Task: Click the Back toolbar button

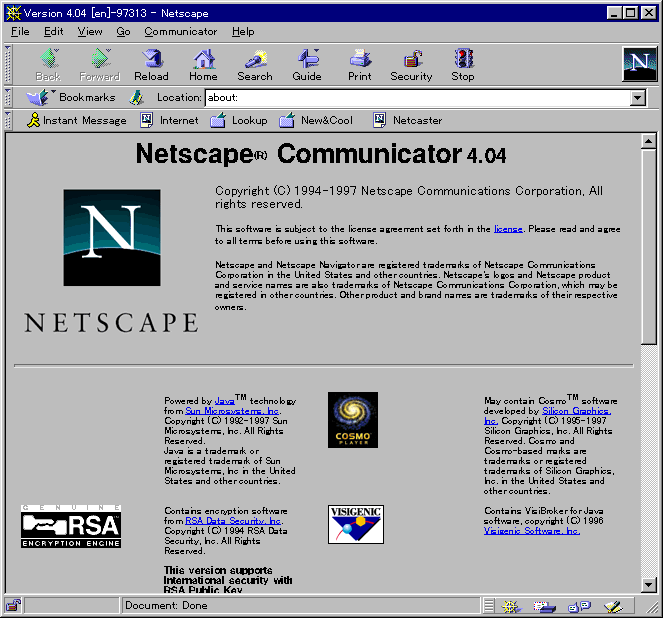Action: tap(48, 65)
